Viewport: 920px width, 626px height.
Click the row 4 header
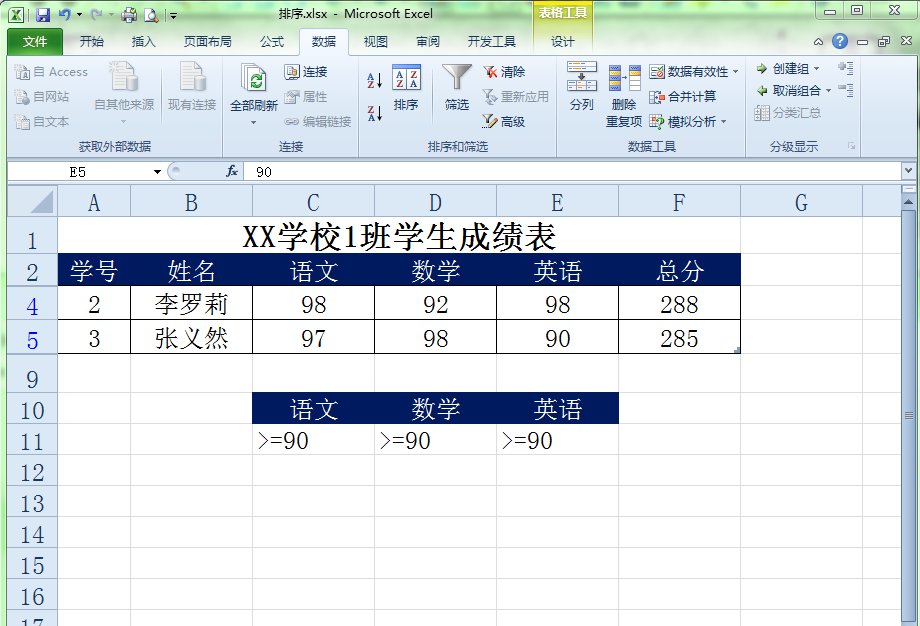[32, 305]
